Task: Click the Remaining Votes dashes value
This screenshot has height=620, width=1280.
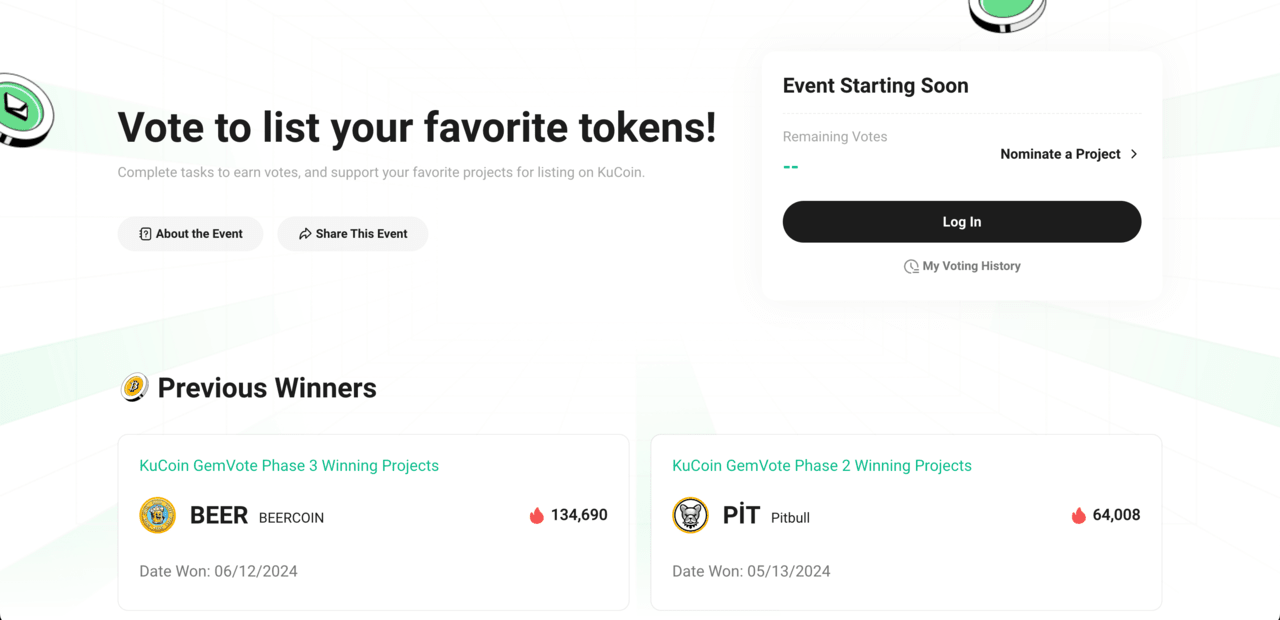Action: (x=790, y=167)
